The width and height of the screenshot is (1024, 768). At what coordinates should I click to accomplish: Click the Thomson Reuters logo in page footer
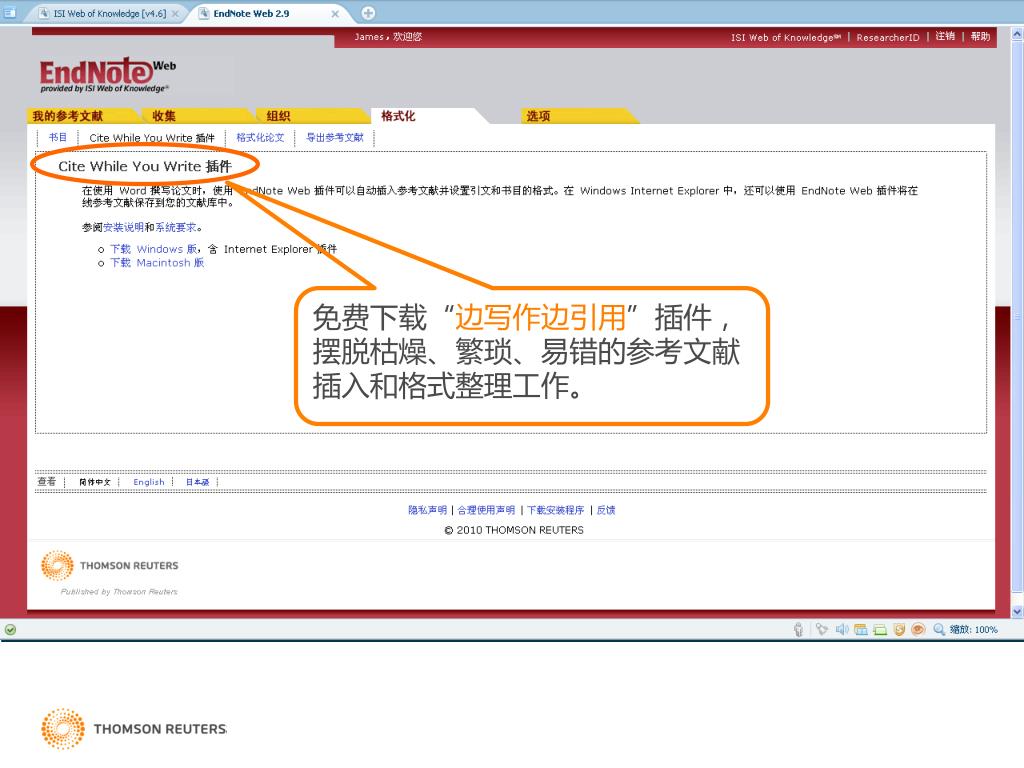(x=110, y=566)
